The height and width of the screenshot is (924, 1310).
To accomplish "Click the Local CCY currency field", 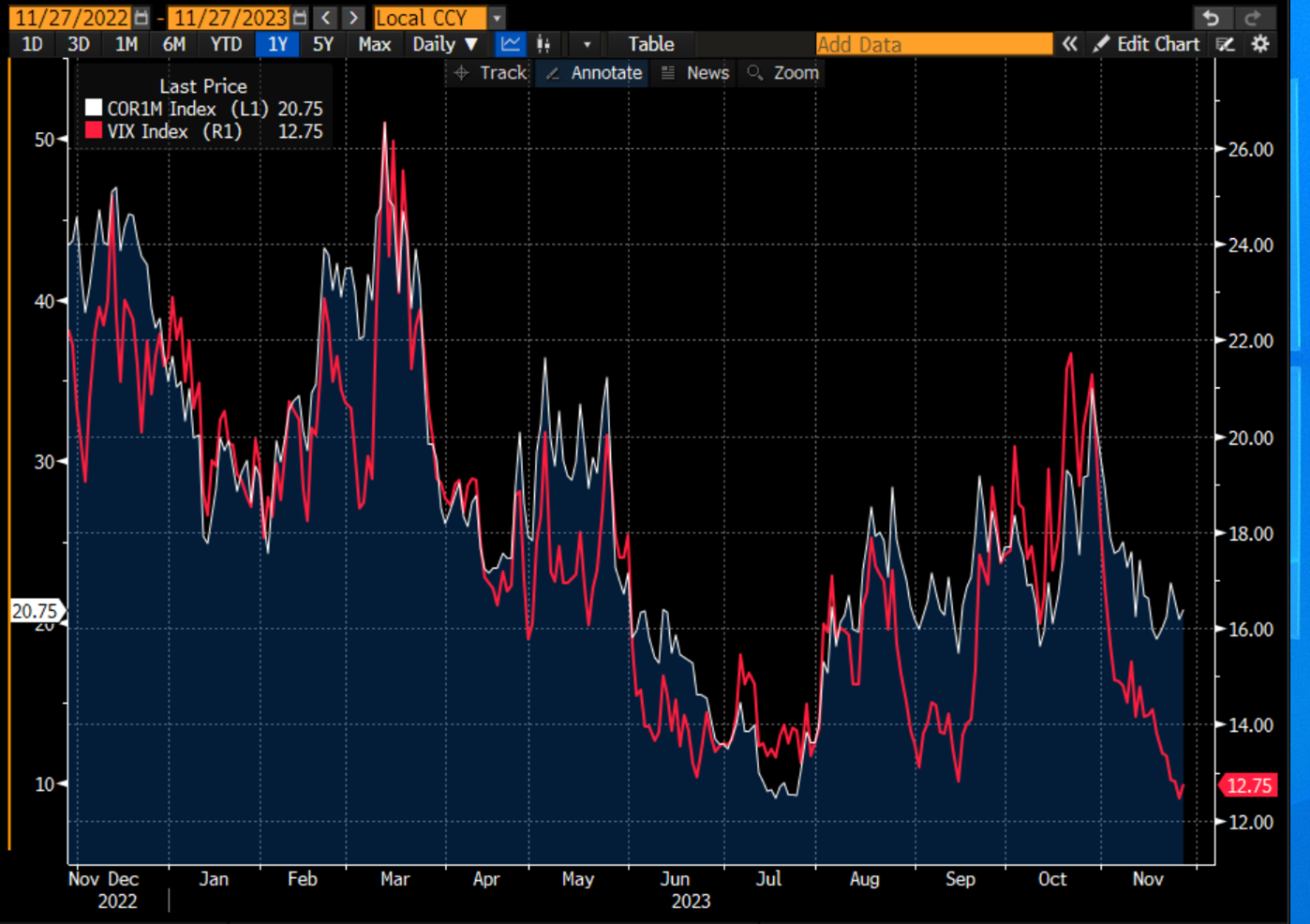I will click(429, 18).
